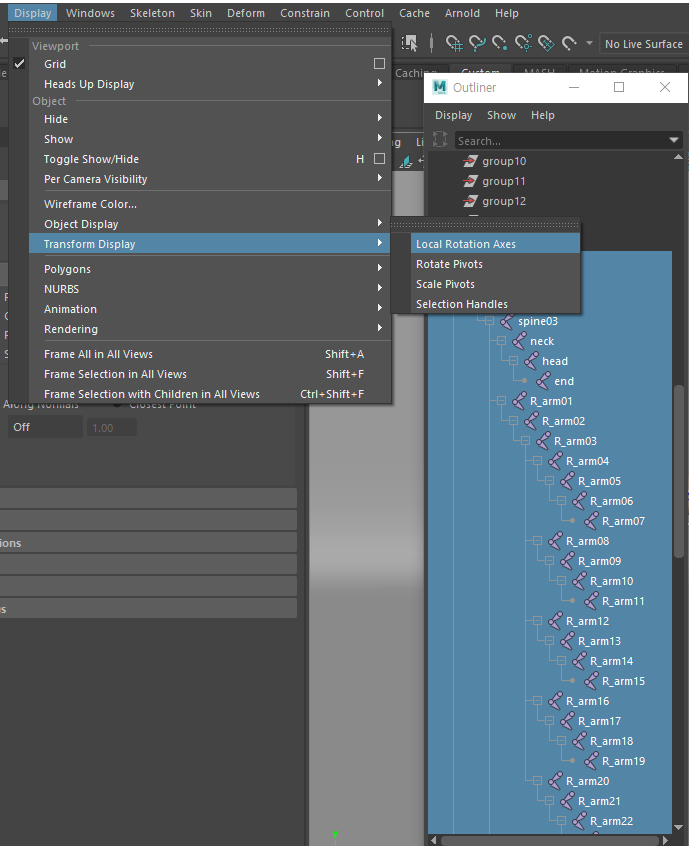
Task: Open the Outliner Display menu
Action: coord(453,115)
